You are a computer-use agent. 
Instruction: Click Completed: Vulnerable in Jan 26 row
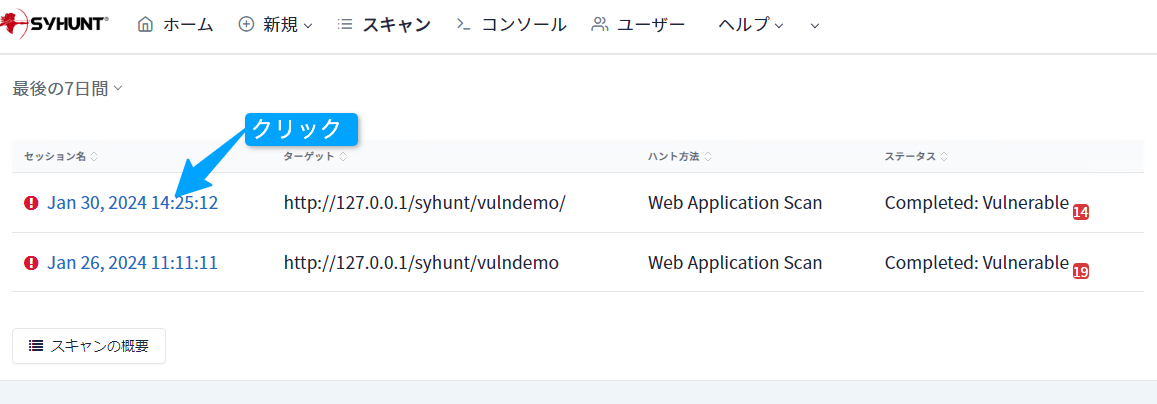[x=976, y=262]
